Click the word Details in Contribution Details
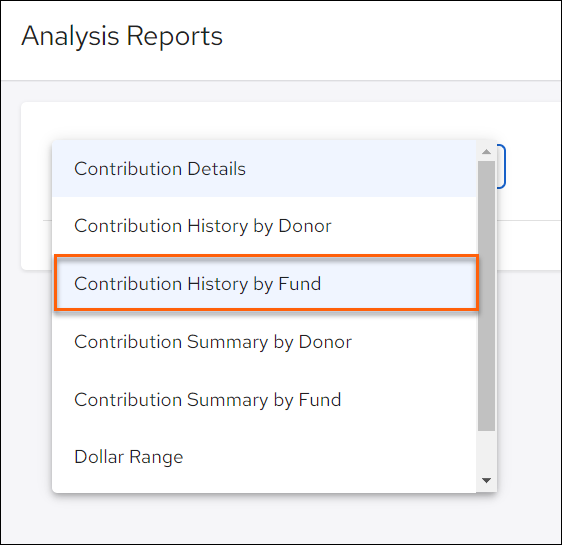Image resolution: width=562 pixels, height=545 pixels. pos(216,168)
